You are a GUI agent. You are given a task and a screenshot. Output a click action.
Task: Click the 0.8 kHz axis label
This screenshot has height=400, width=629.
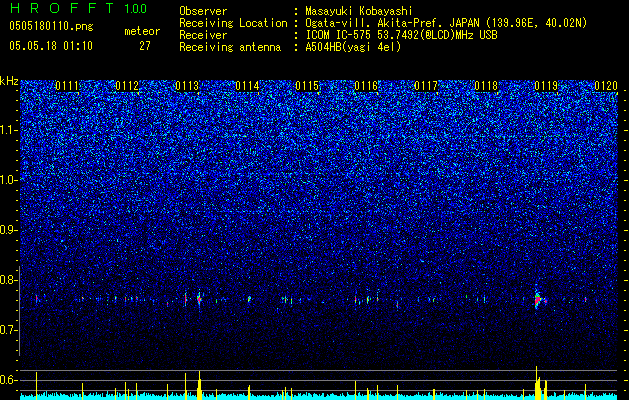tap(7, 280)
